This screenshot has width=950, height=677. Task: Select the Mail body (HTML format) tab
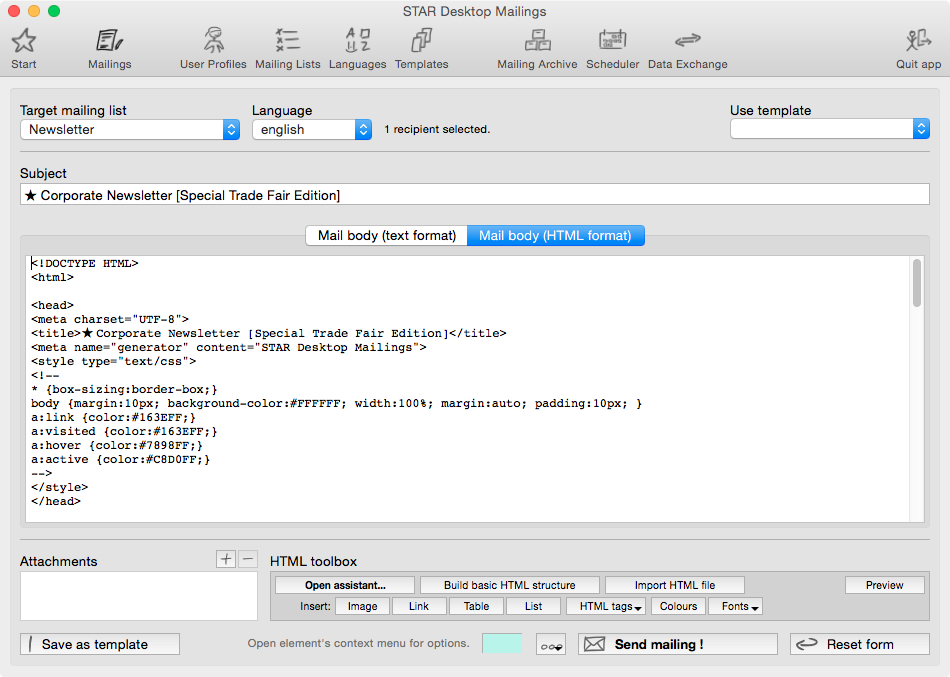pos(556,236)
